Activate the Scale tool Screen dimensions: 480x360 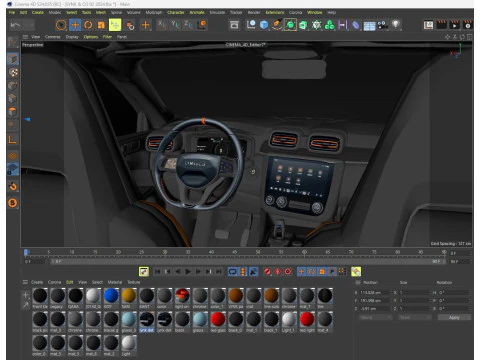pyautogui.click(x=101, y=25)
